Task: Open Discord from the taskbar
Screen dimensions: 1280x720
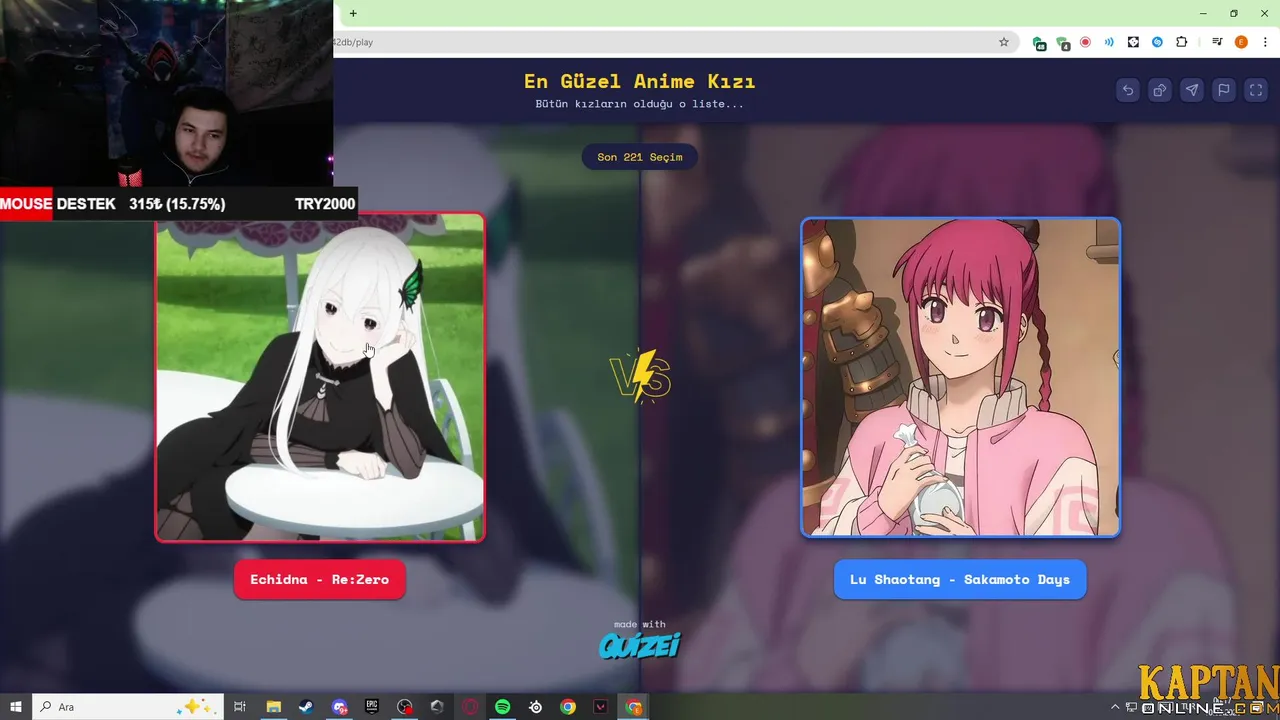Action: click(340, 707)
